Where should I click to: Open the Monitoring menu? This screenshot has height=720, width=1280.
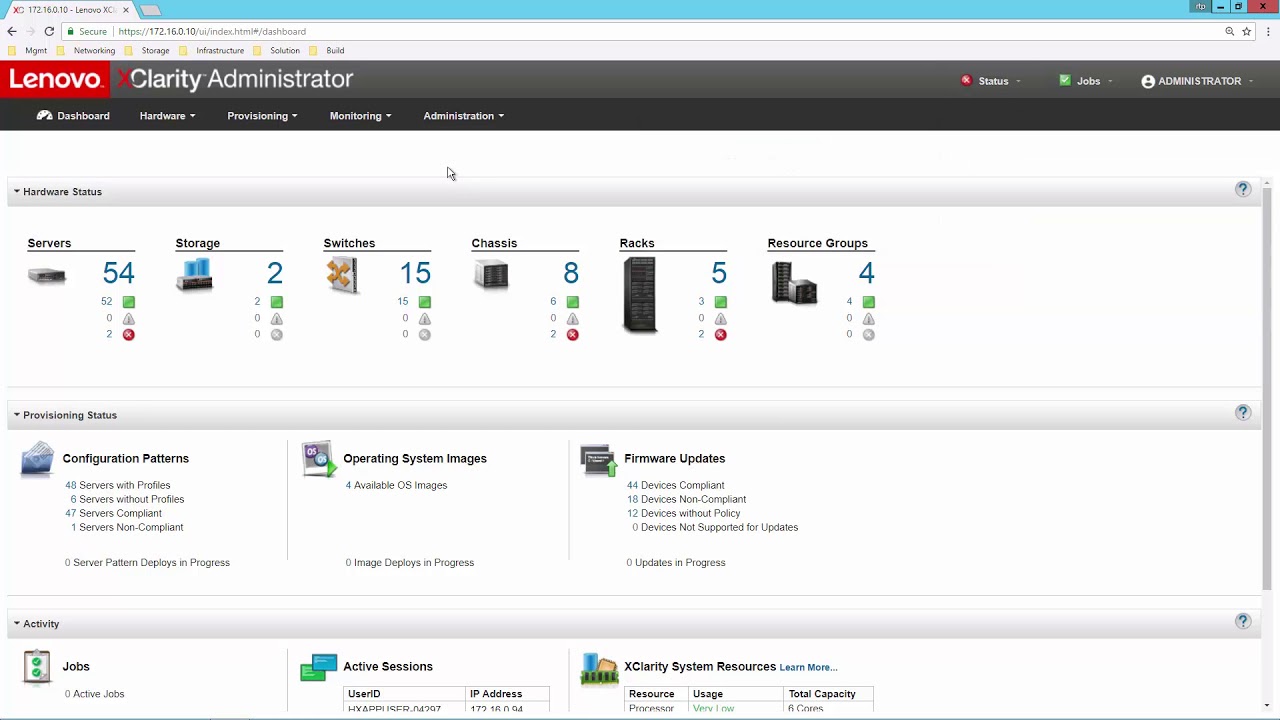click(x=360, y=116)
